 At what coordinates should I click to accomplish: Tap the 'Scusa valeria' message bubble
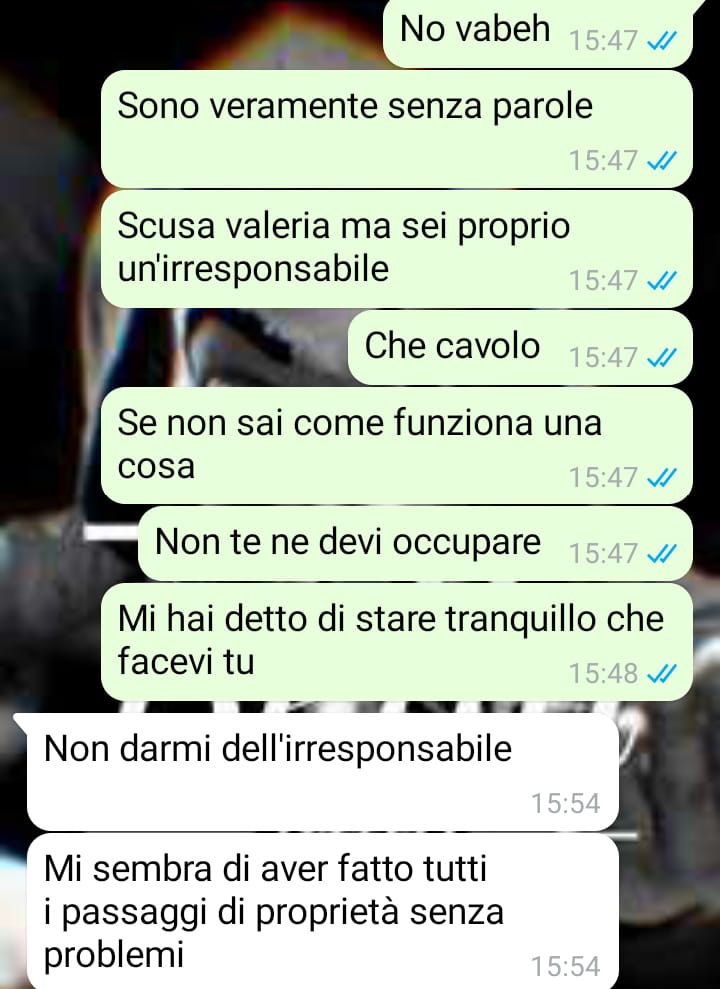(397, 249)
